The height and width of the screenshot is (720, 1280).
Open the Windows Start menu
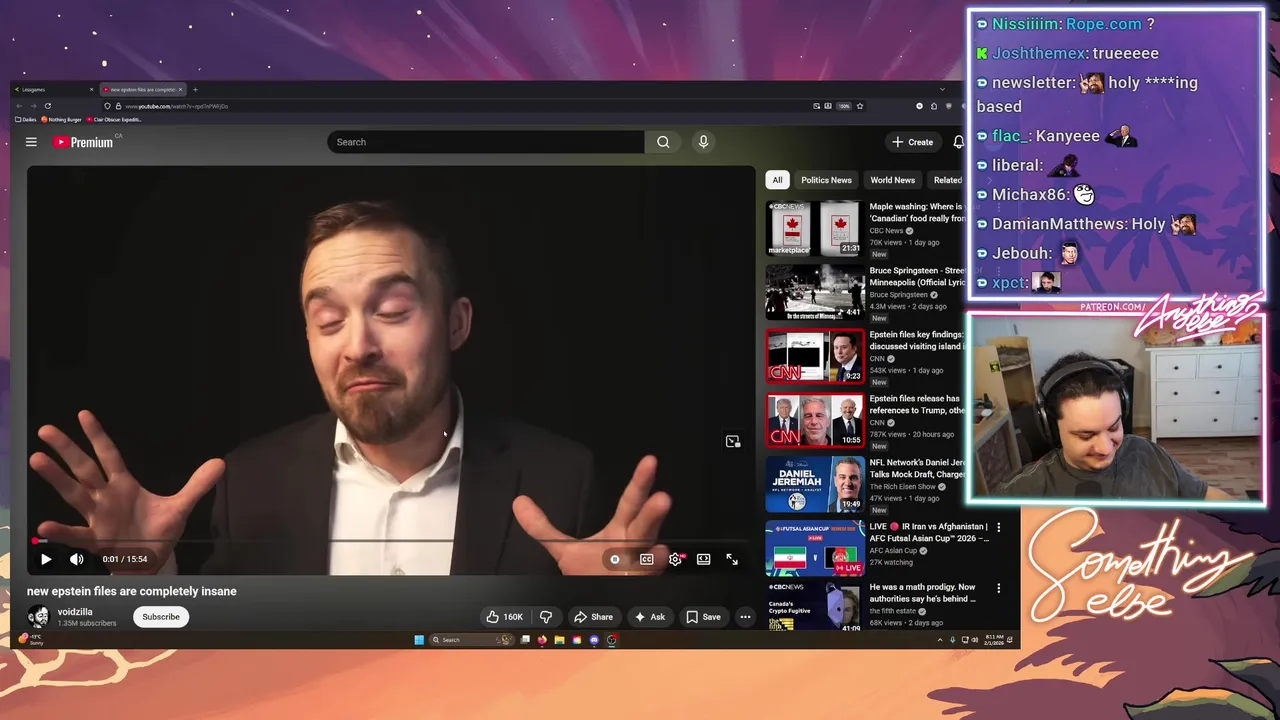(x=419, y=640)
